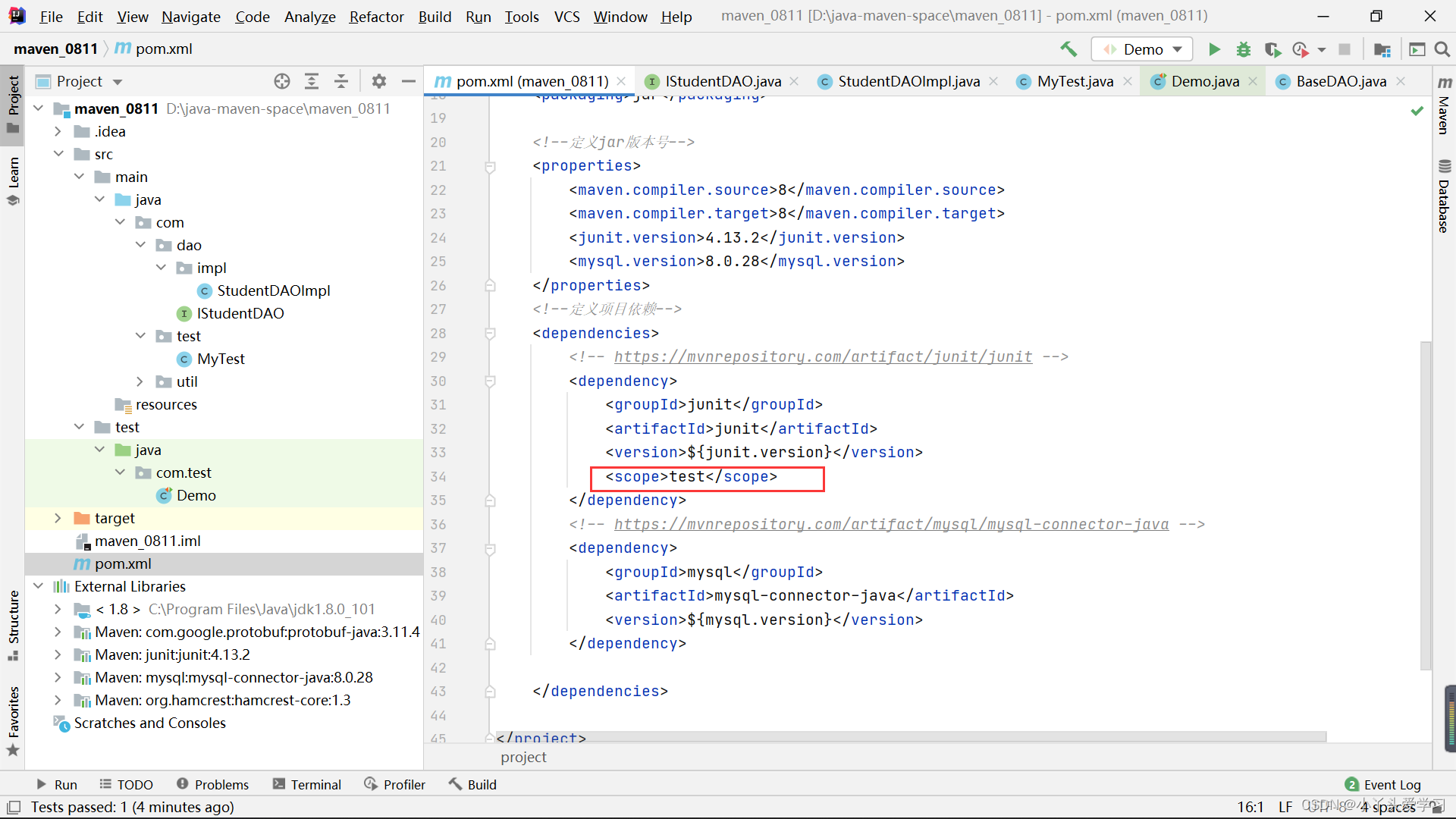This screenshot has height=819, width=1456.
Task: Click the project breadcrumb in editor
Action: (523, 757)
